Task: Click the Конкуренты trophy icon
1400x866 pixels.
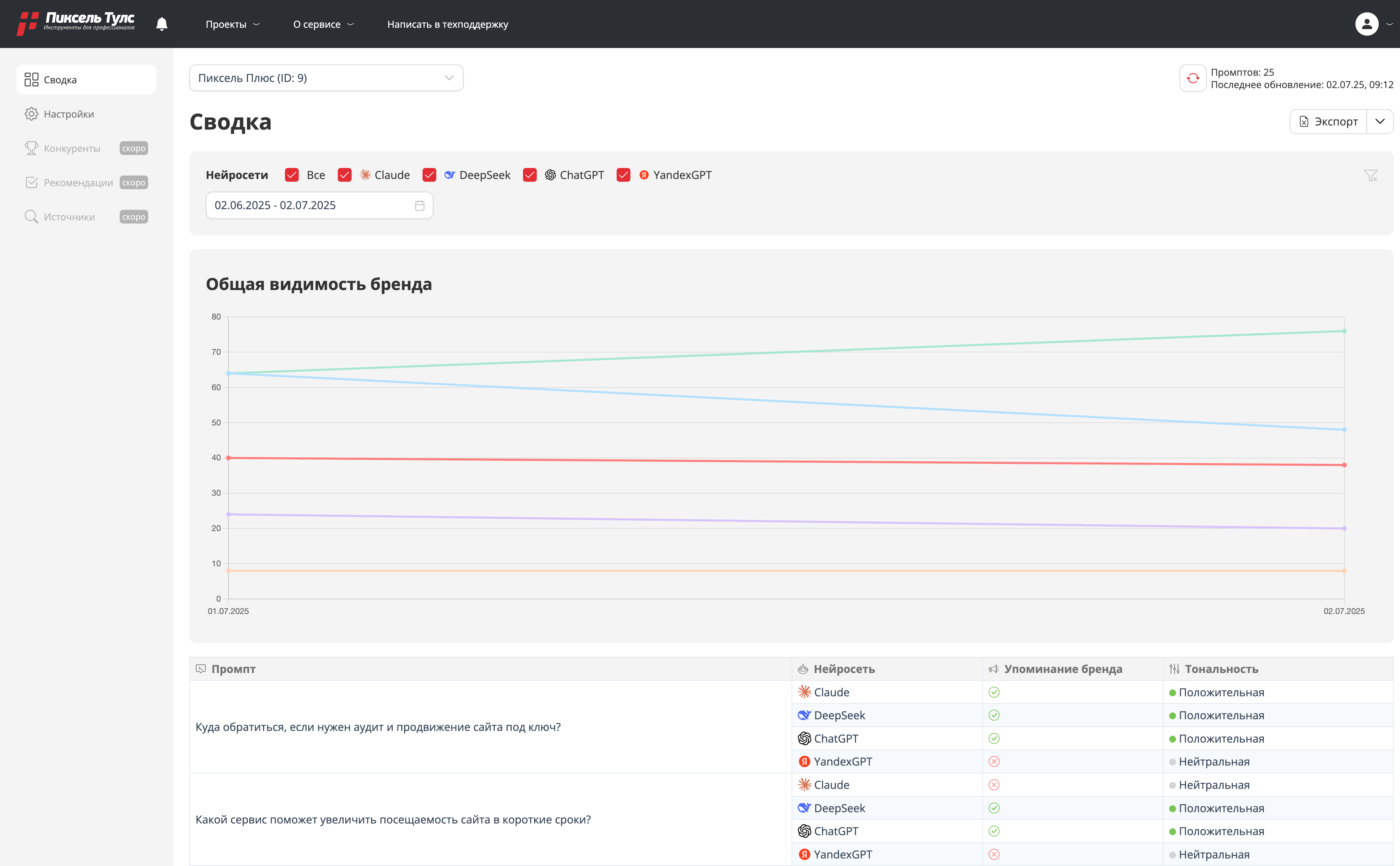Action: (x=32, y=148)
